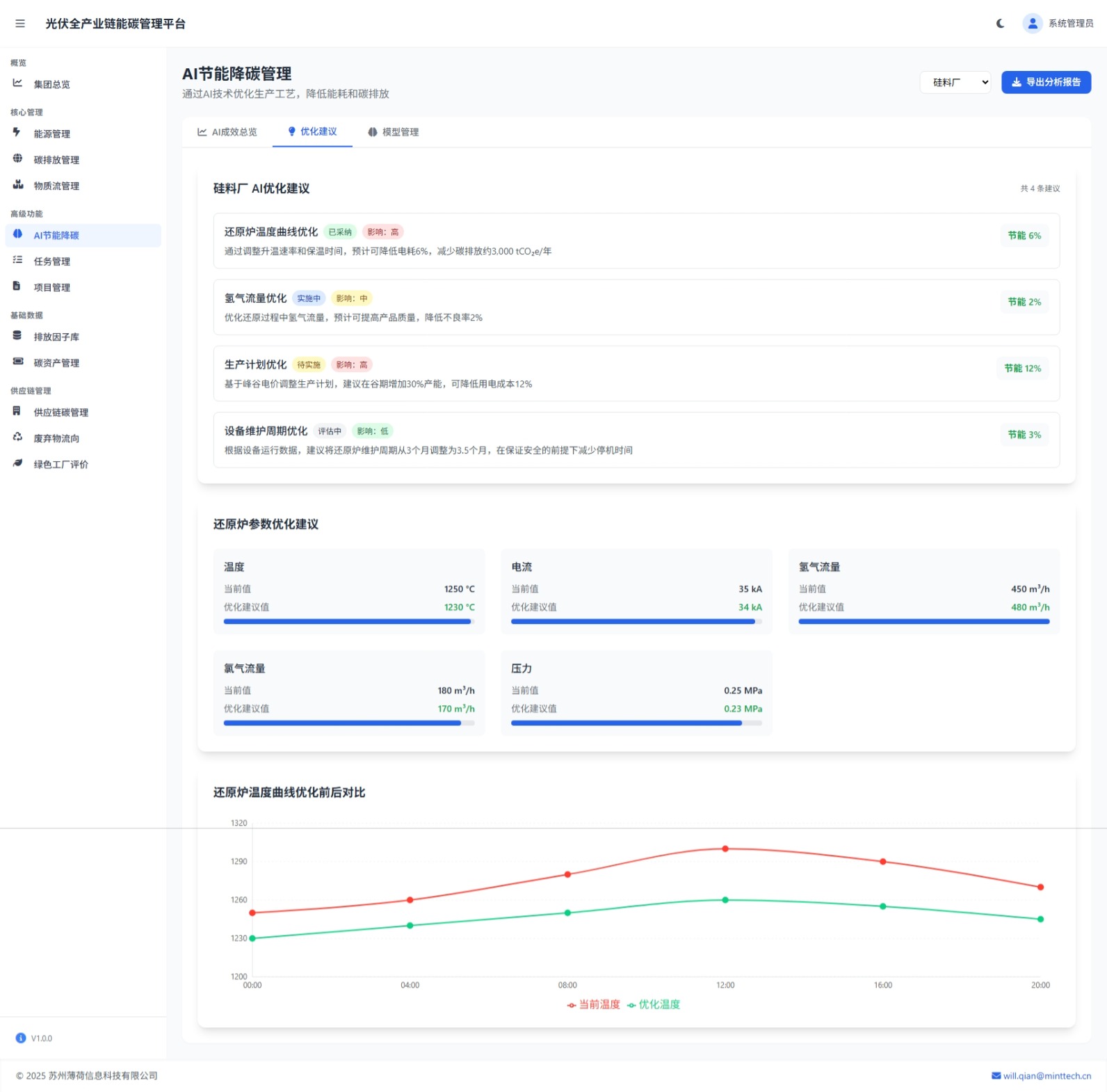Click the system administrator avatar icon

coord(1032,24)
